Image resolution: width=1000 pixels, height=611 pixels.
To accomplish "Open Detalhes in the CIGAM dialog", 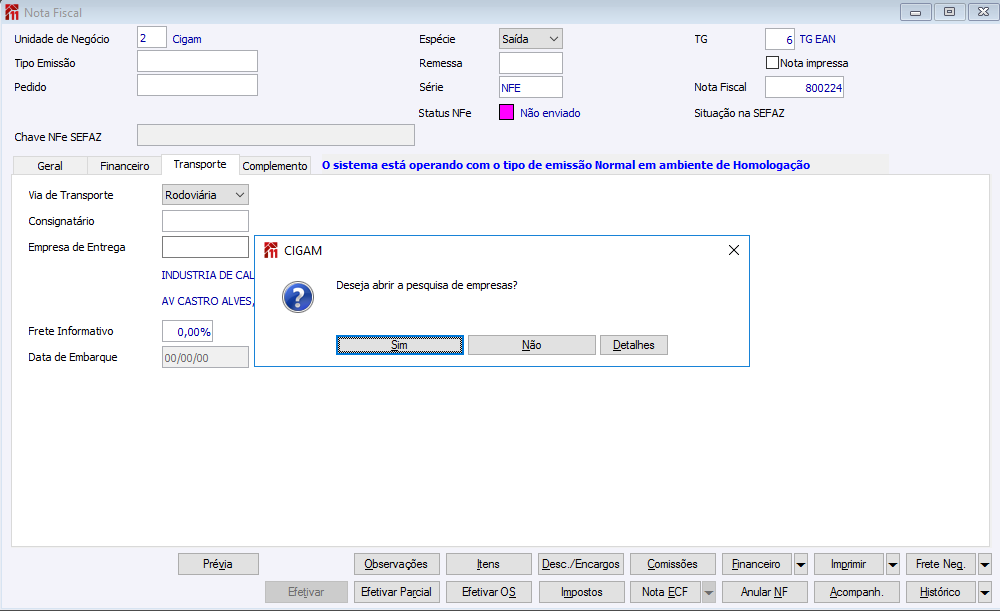I will coord(634,345).
